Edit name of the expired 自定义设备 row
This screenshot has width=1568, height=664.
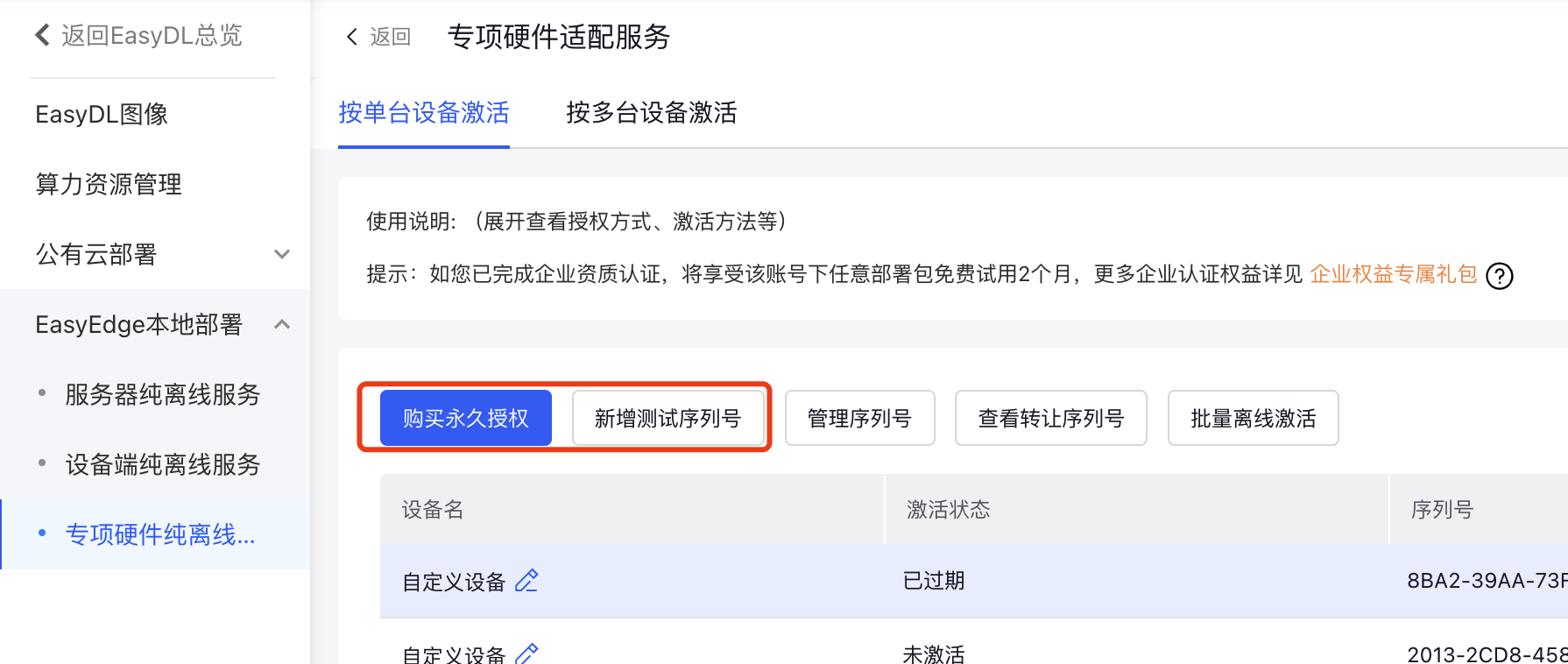point(526,581)
